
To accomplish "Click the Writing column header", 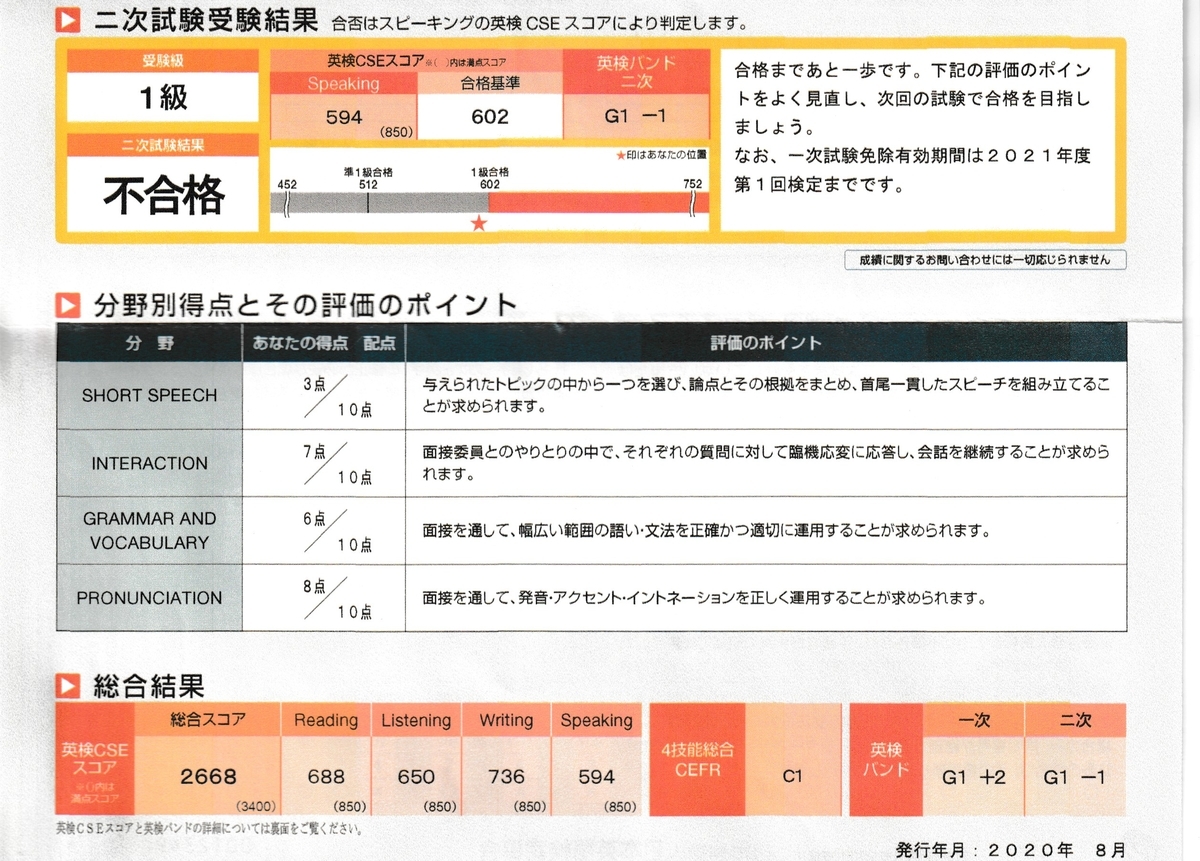I will pyautogui.click(x=506, y=720).
